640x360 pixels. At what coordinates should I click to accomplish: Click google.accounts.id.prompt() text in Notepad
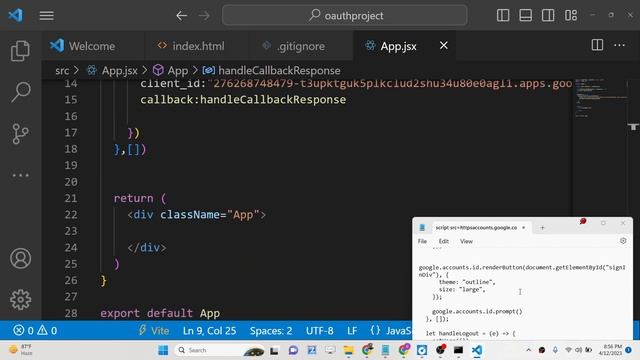[x=477, y=311]
